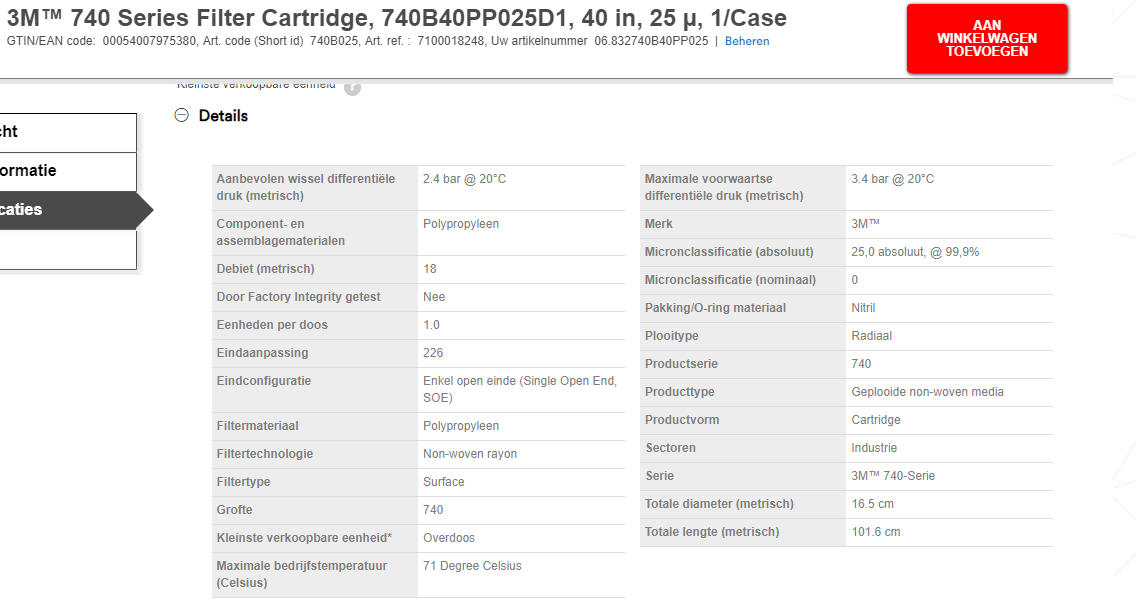1137x606 pixels.
Task: Click the 'Eindaanpassing' label
Action: pyautogui.click(x=262, y=353)
